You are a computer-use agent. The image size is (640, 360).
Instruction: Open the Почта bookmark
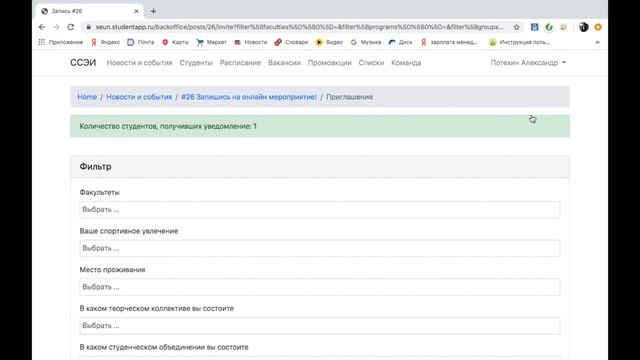pyautogui.click(x=141, y=42)
